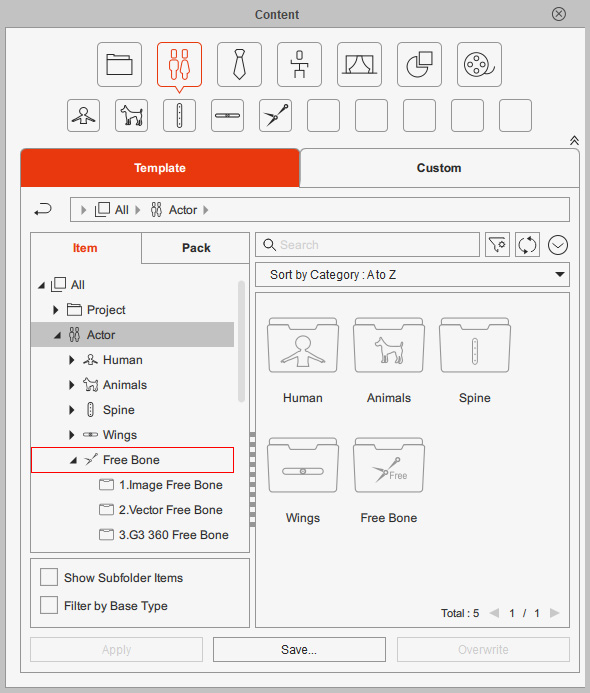Select the film reel Media category

[479, 65]
